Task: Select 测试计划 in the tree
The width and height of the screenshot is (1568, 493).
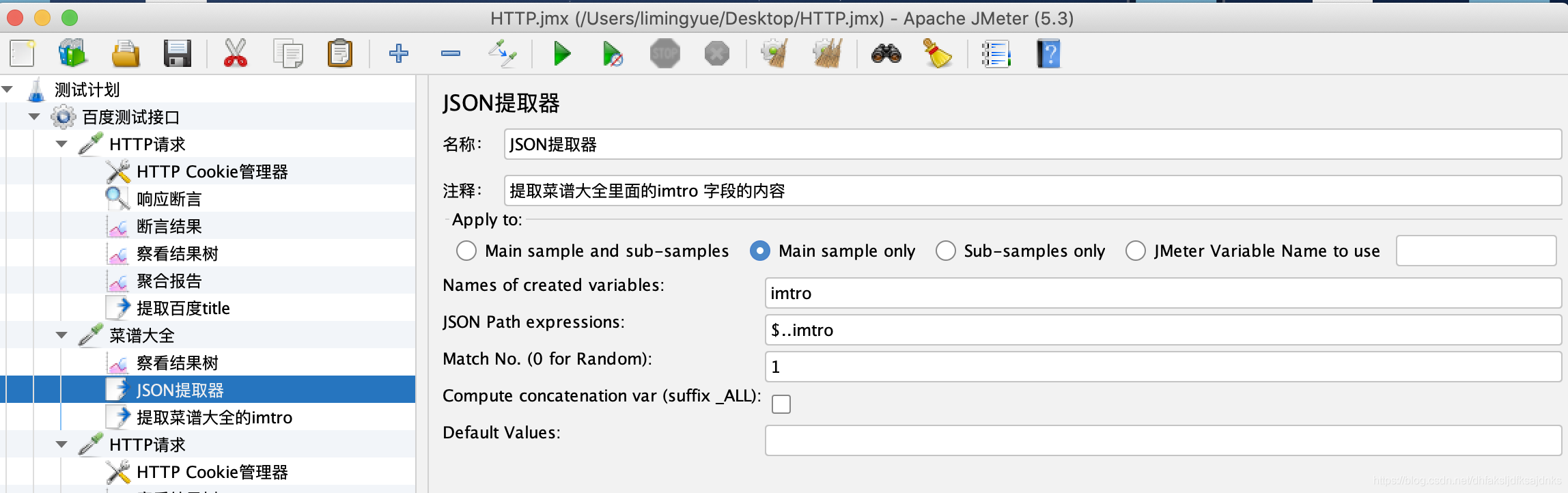Action: [x=87, y=89]
